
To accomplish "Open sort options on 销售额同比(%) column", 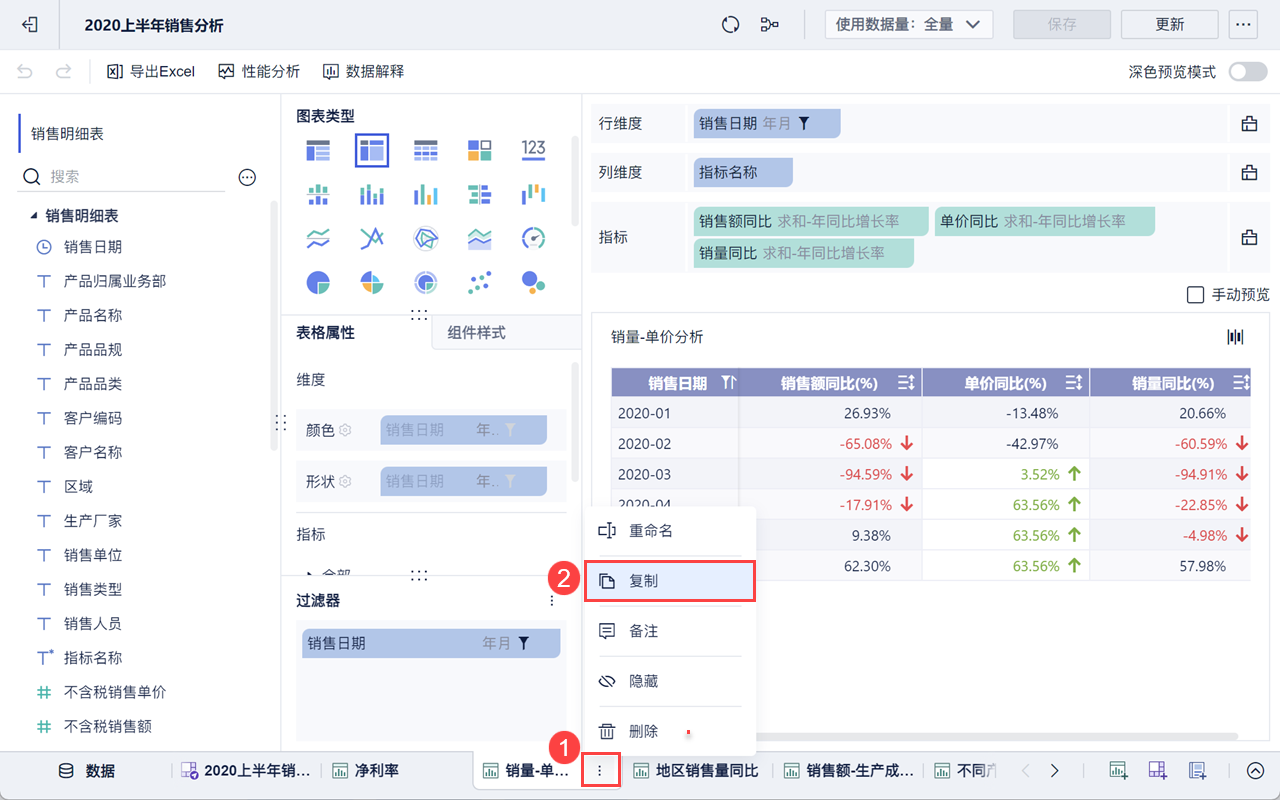I will [906, 383].
